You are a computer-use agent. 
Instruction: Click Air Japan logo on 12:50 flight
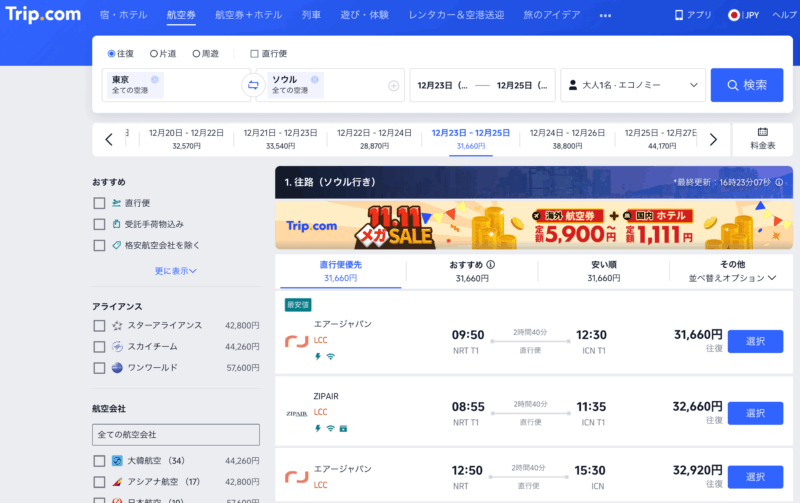point(296,477)
